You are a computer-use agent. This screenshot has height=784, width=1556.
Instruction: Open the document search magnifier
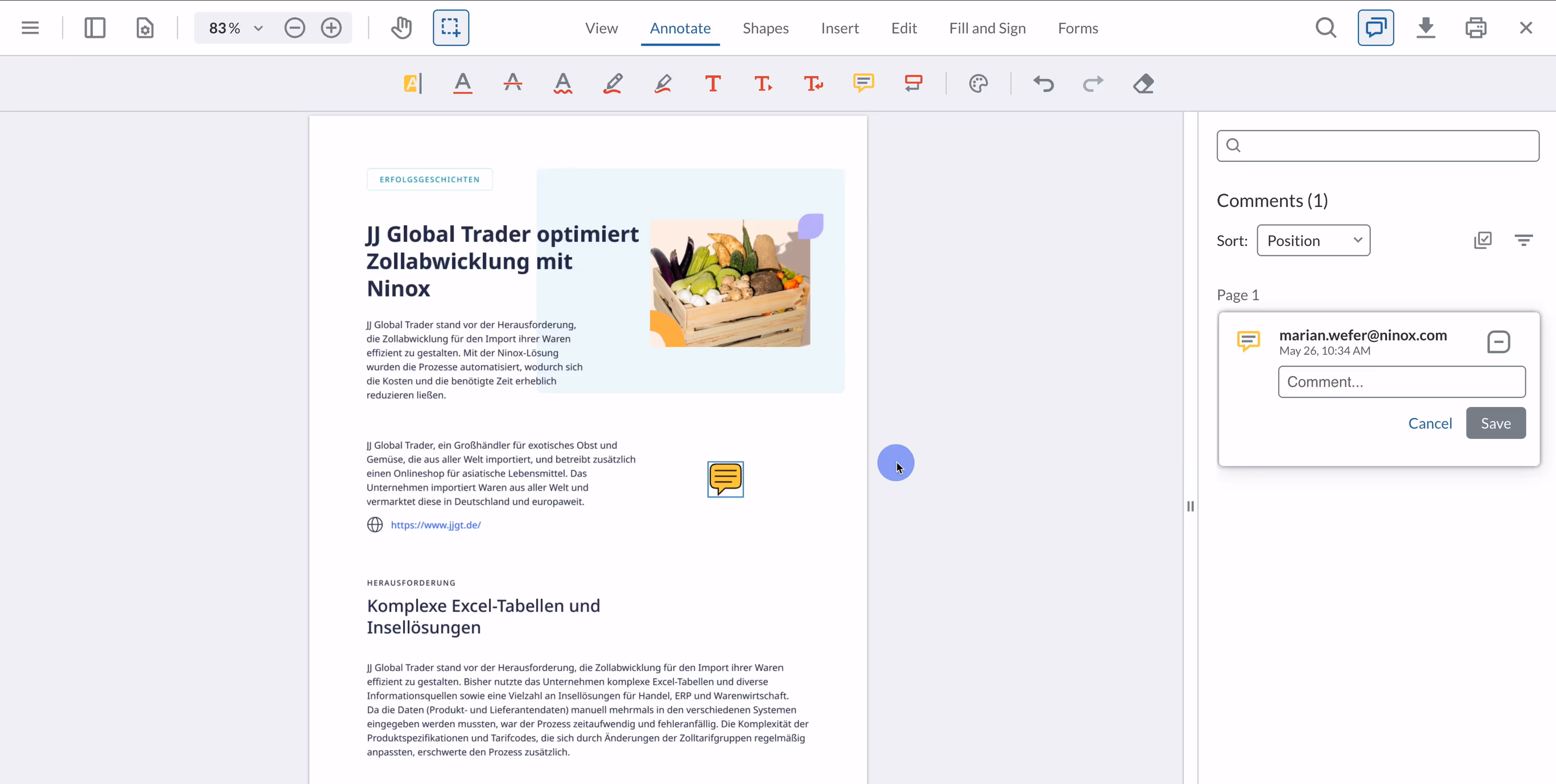pyautogui.click(x=1326, y=28)
